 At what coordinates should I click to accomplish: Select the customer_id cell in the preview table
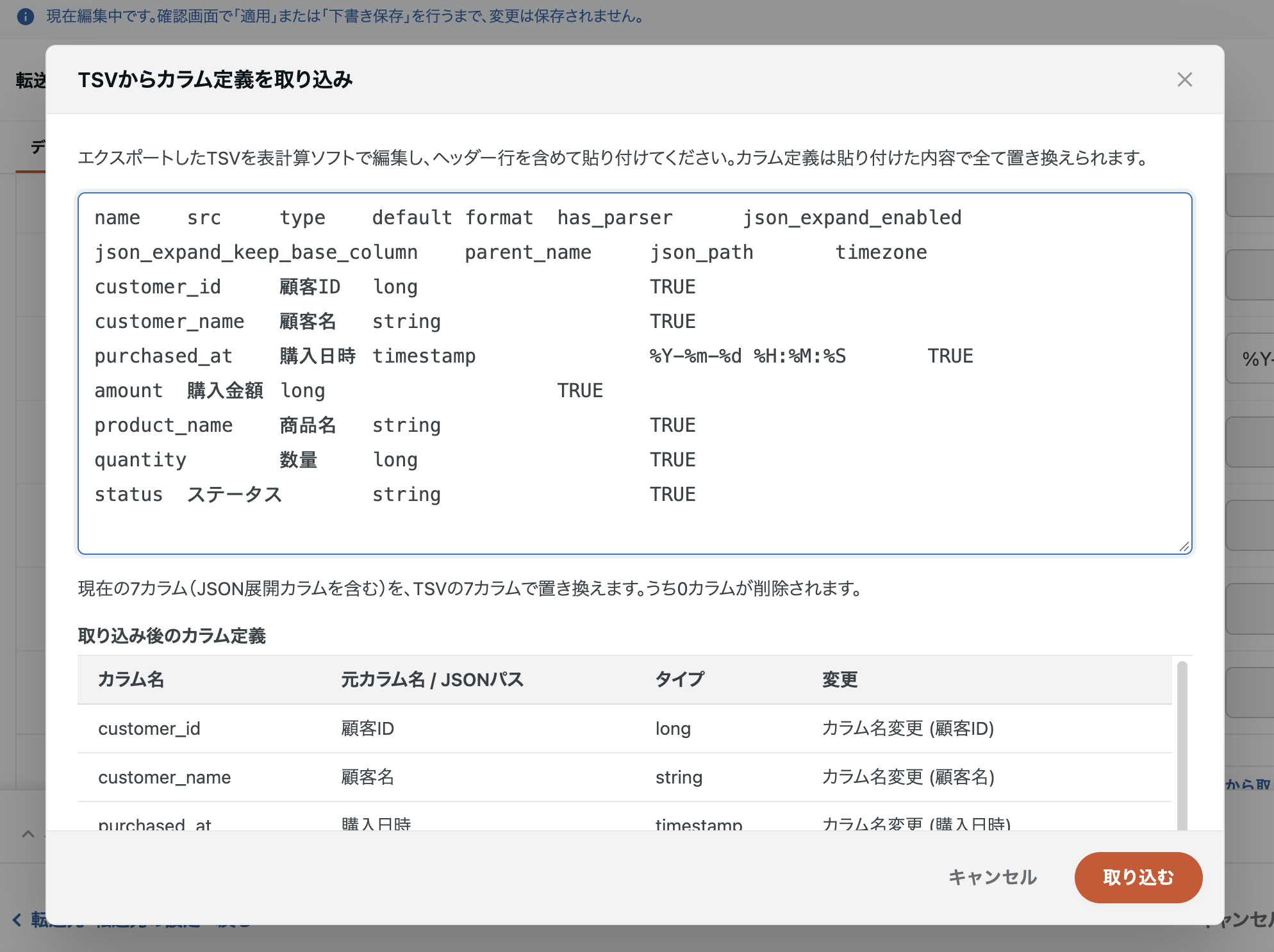click(149, 728)
